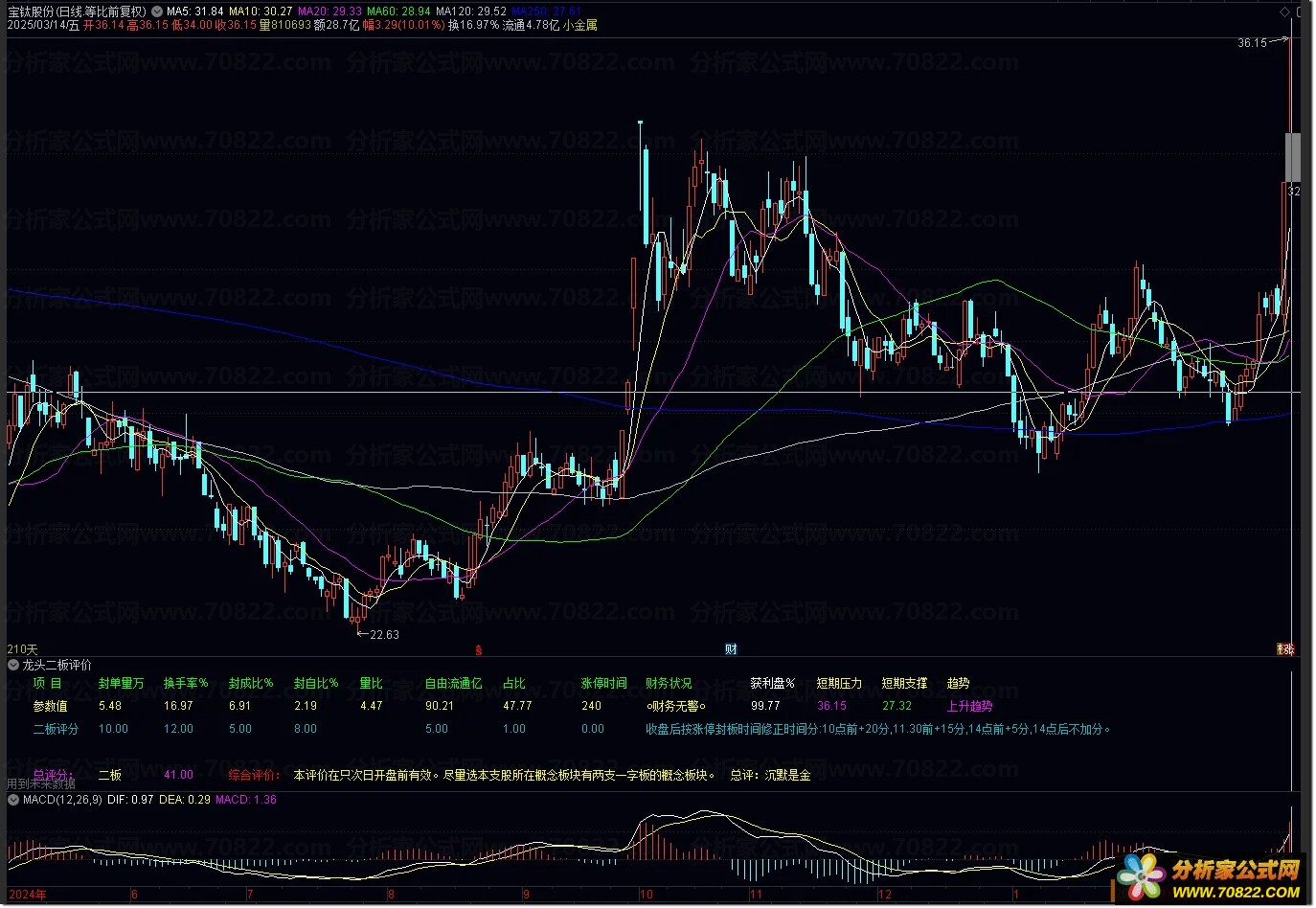The width and height of the screenshot is (1316, 908).
Task: Click the 财务状况 column header
Action: (x=669, y=684)
